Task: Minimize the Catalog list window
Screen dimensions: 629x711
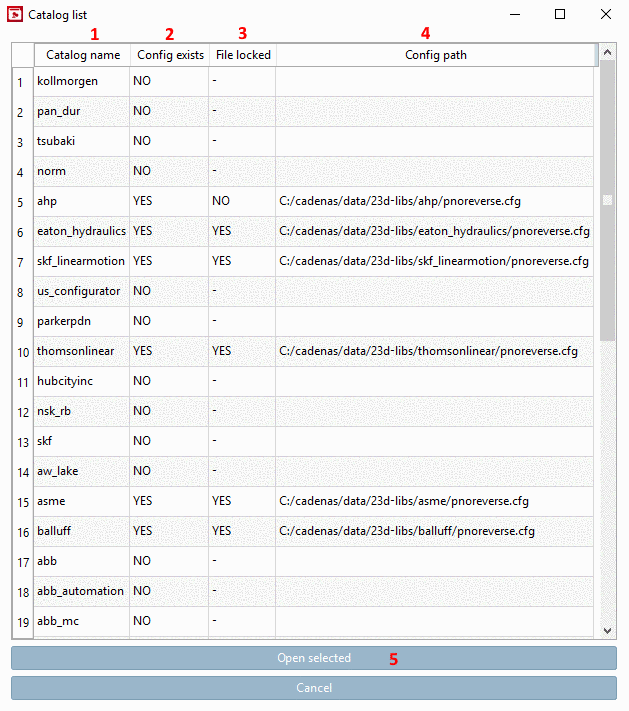Action: pyautogui.click(x=515, y=14)
